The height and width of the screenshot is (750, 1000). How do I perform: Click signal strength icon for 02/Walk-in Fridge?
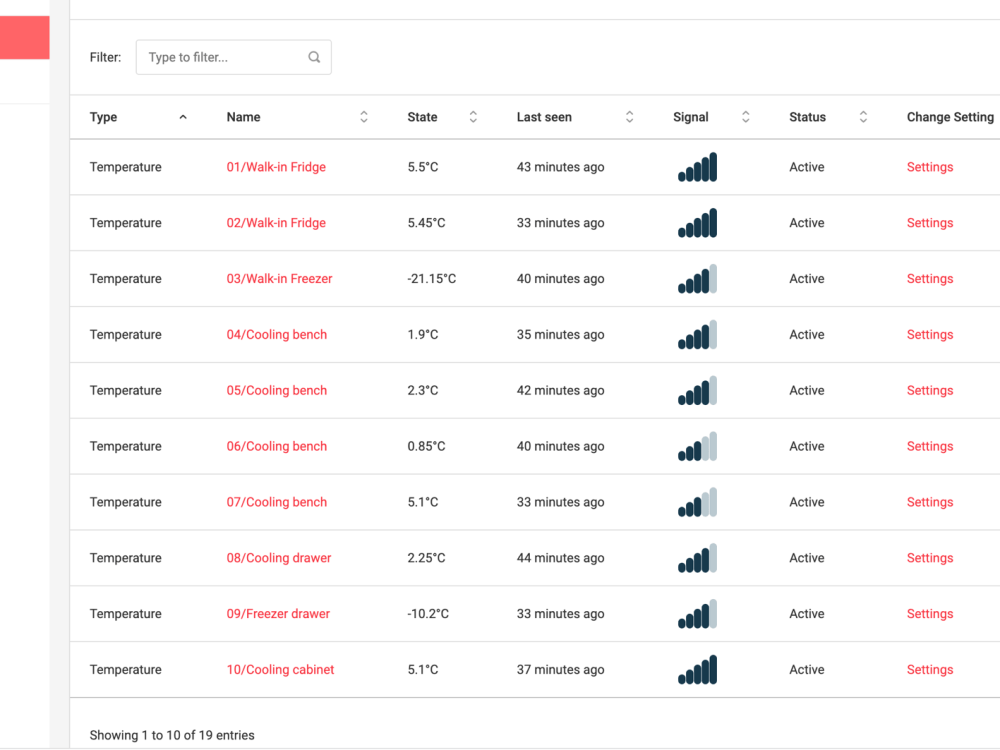point(697,223)
